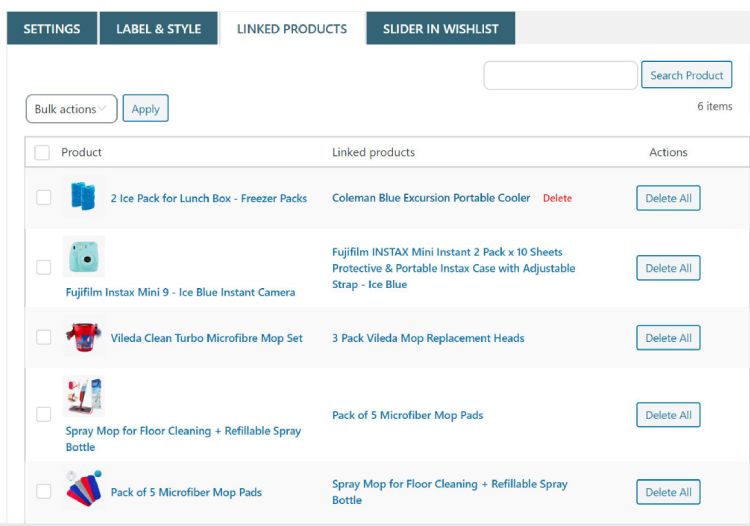The width and height of the screenshot is (750, 526).
Task: Open Fujifilm INSTAX Mini Instant 2 Pack link
Action: [447, 252]
